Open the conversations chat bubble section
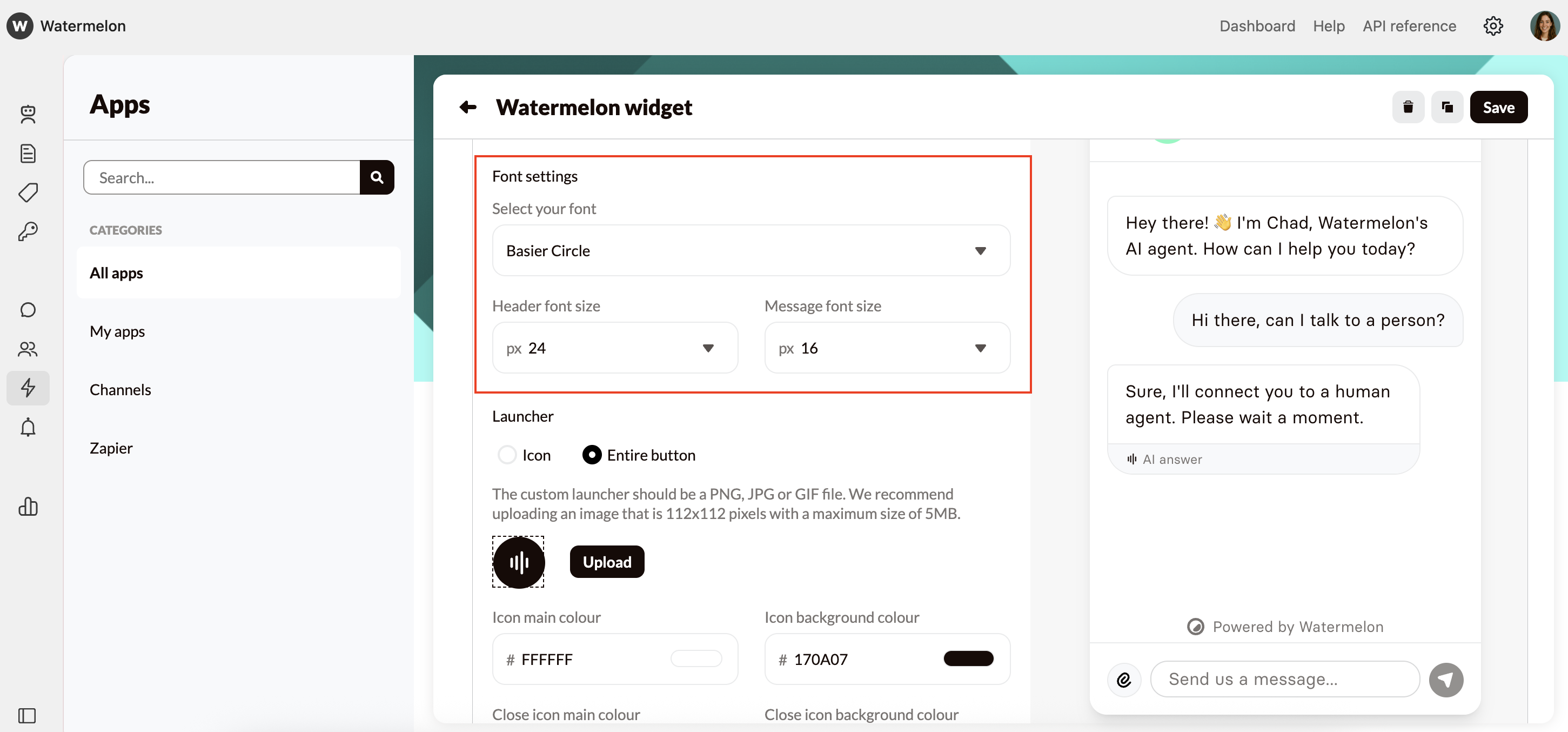The image size is (1568, 732). click(x=28, y=309)
